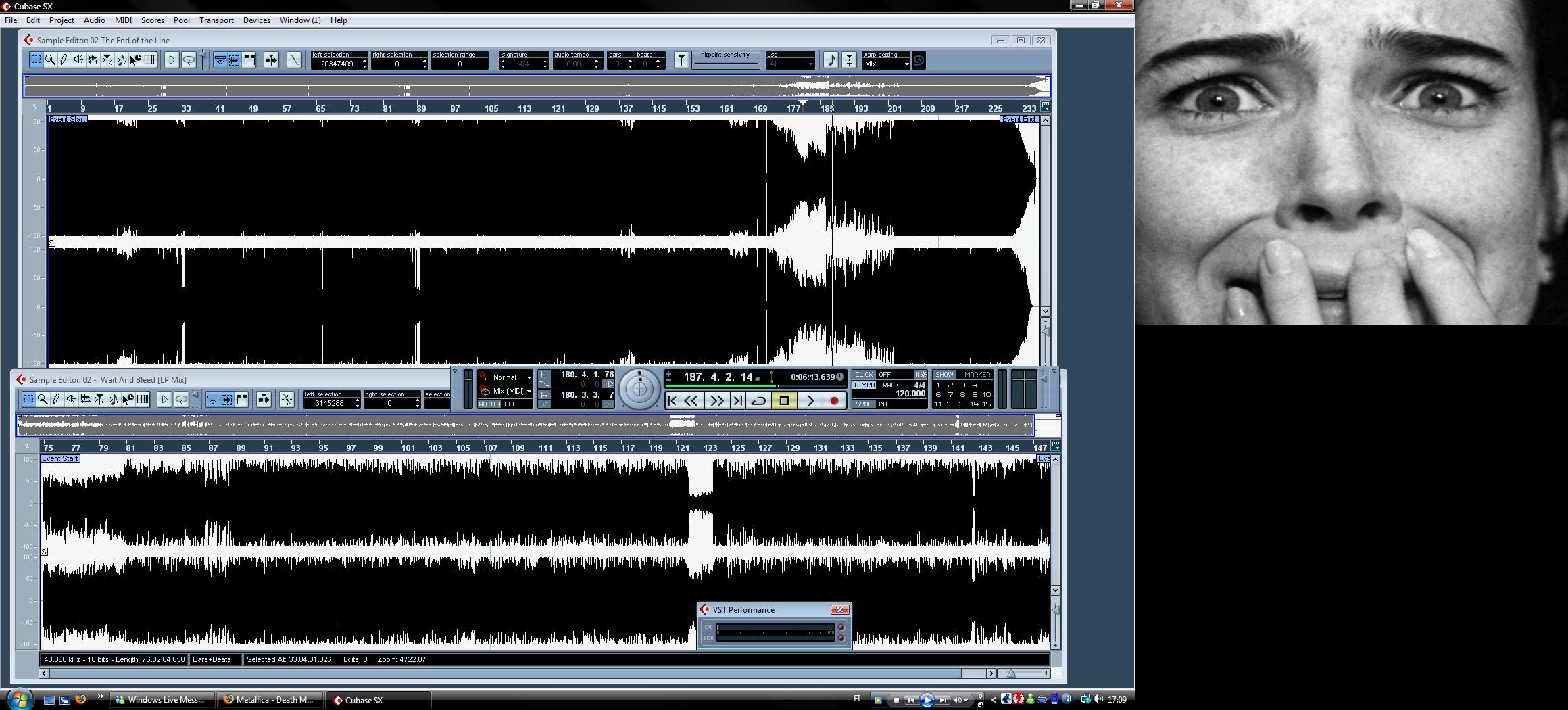Toggle the TEMPO track button
Screen dimensions: 1568x710
point(864,385)
